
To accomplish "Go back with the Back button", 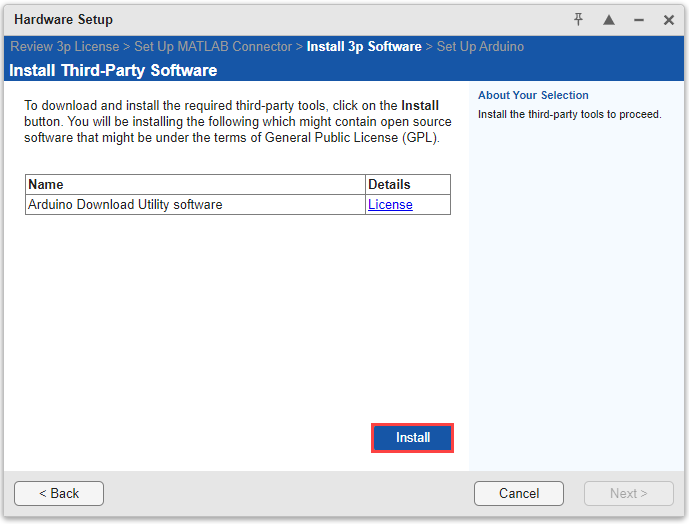I will pos(59,493).
